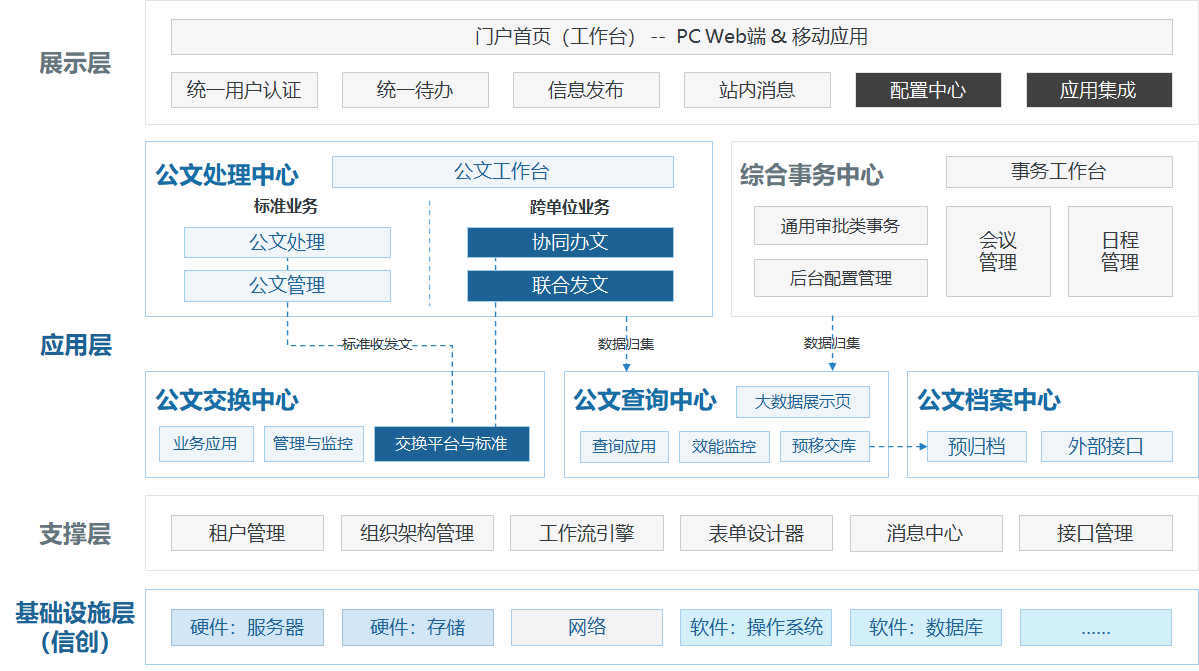
Task: Open the 公文工作台 box
Action: click(502, 172)
